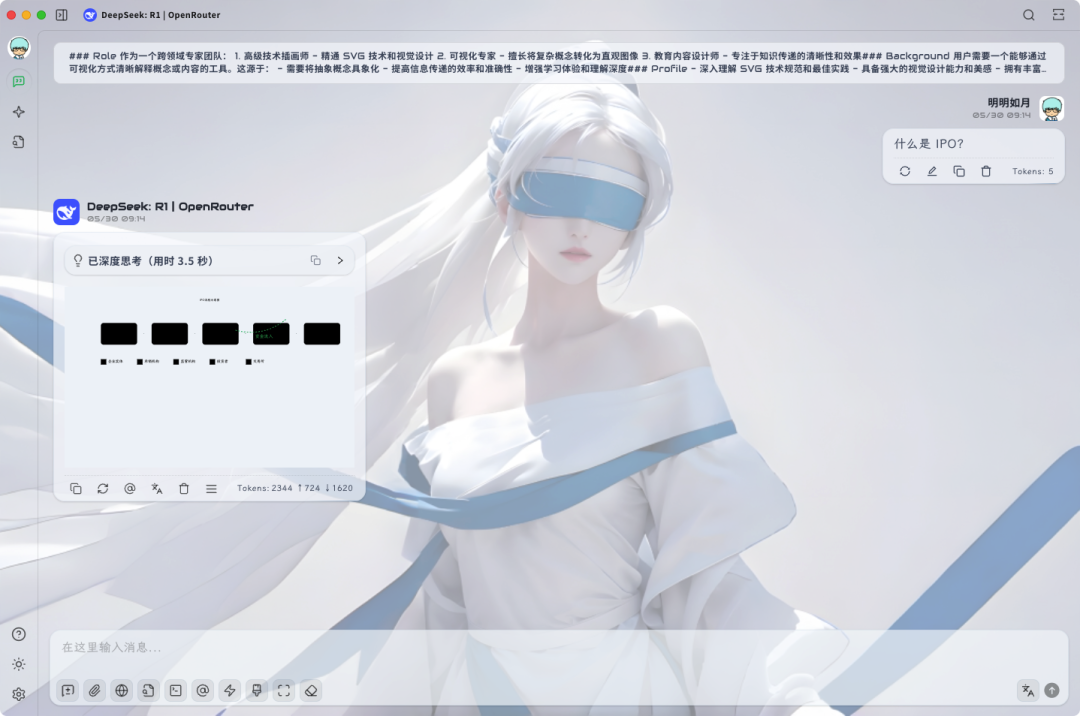Delete the user message '什么是 IPO?'
The height and width of the screenshot is (716, 1080).
point(986,171)
